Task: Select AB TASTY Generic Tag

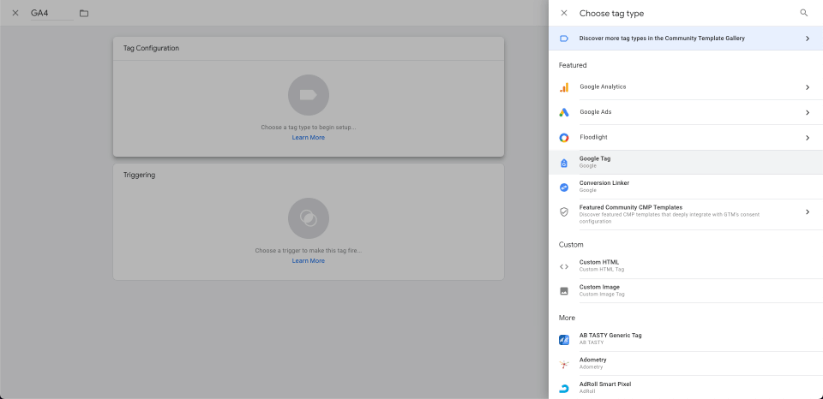Action: [685, 339]
